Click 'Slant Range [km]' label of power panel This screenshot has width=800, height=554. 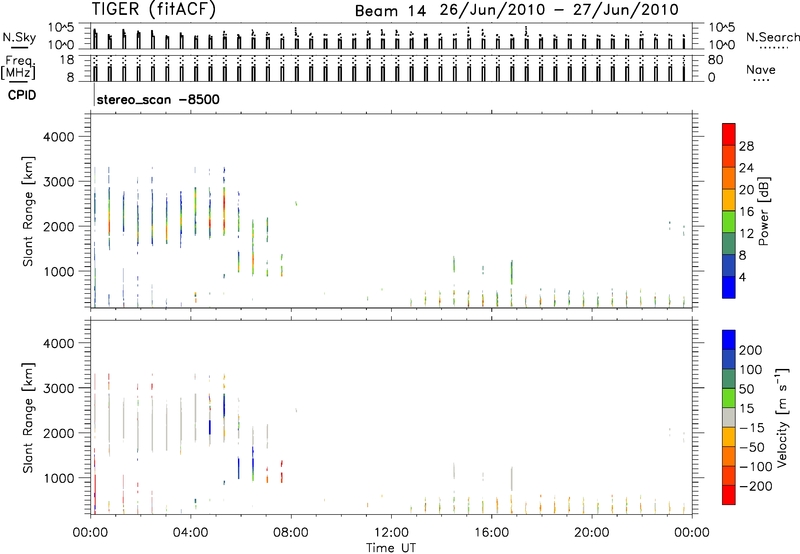pyautogui.click(x=28, y=211)
